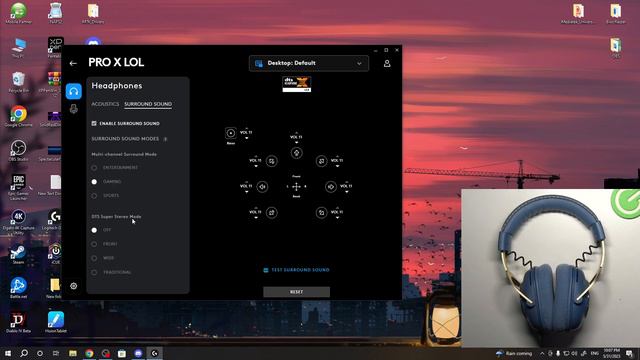Click the Cortana circle in the taskbar
This screenshot has height=360, width=640.
click(x=40, y=353)
